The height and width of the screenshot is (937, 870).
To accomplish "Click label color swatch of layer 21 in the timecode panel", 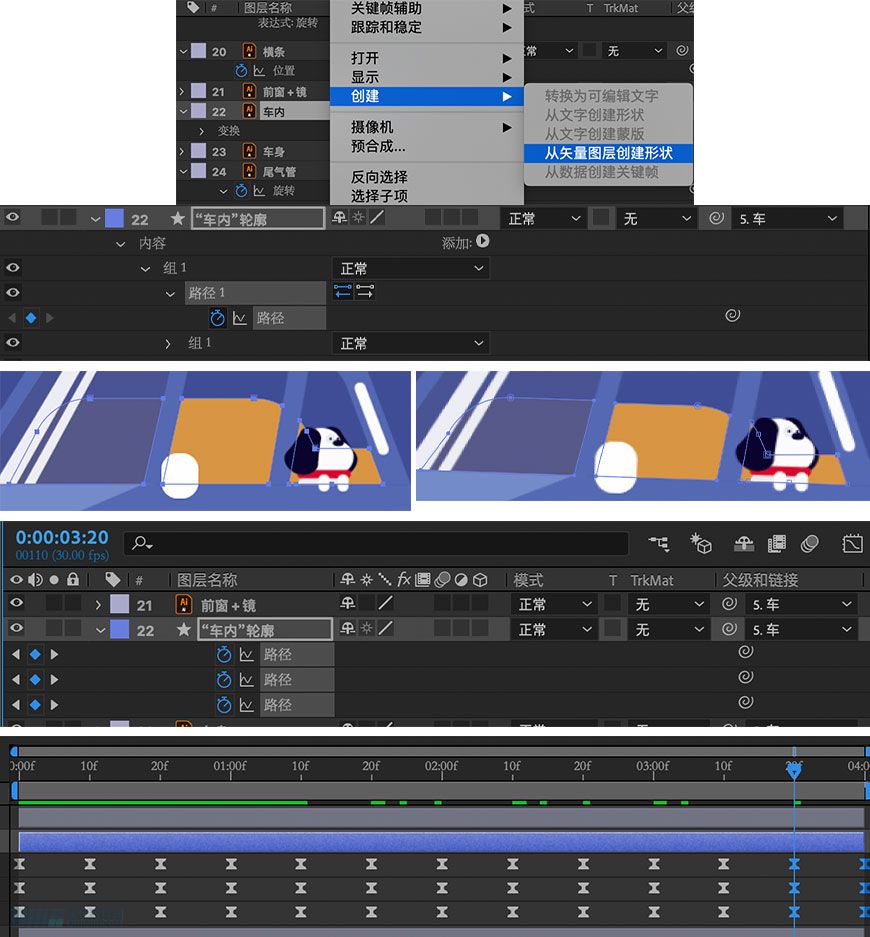I will pyautogui.click(x=120, y=604).
